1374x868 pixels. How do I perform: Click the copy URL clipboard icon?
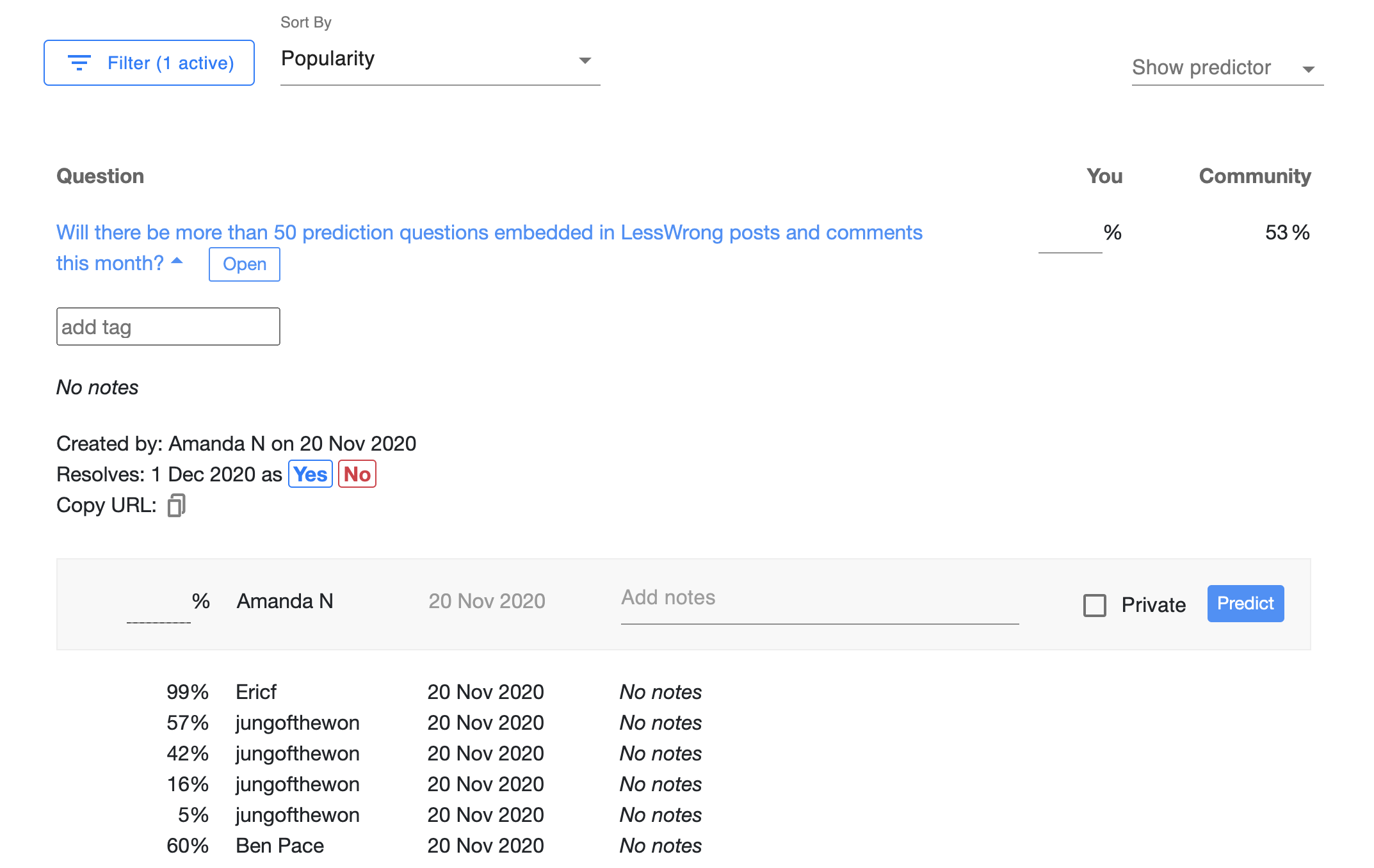pyautogui.click(x=176, y=506)
